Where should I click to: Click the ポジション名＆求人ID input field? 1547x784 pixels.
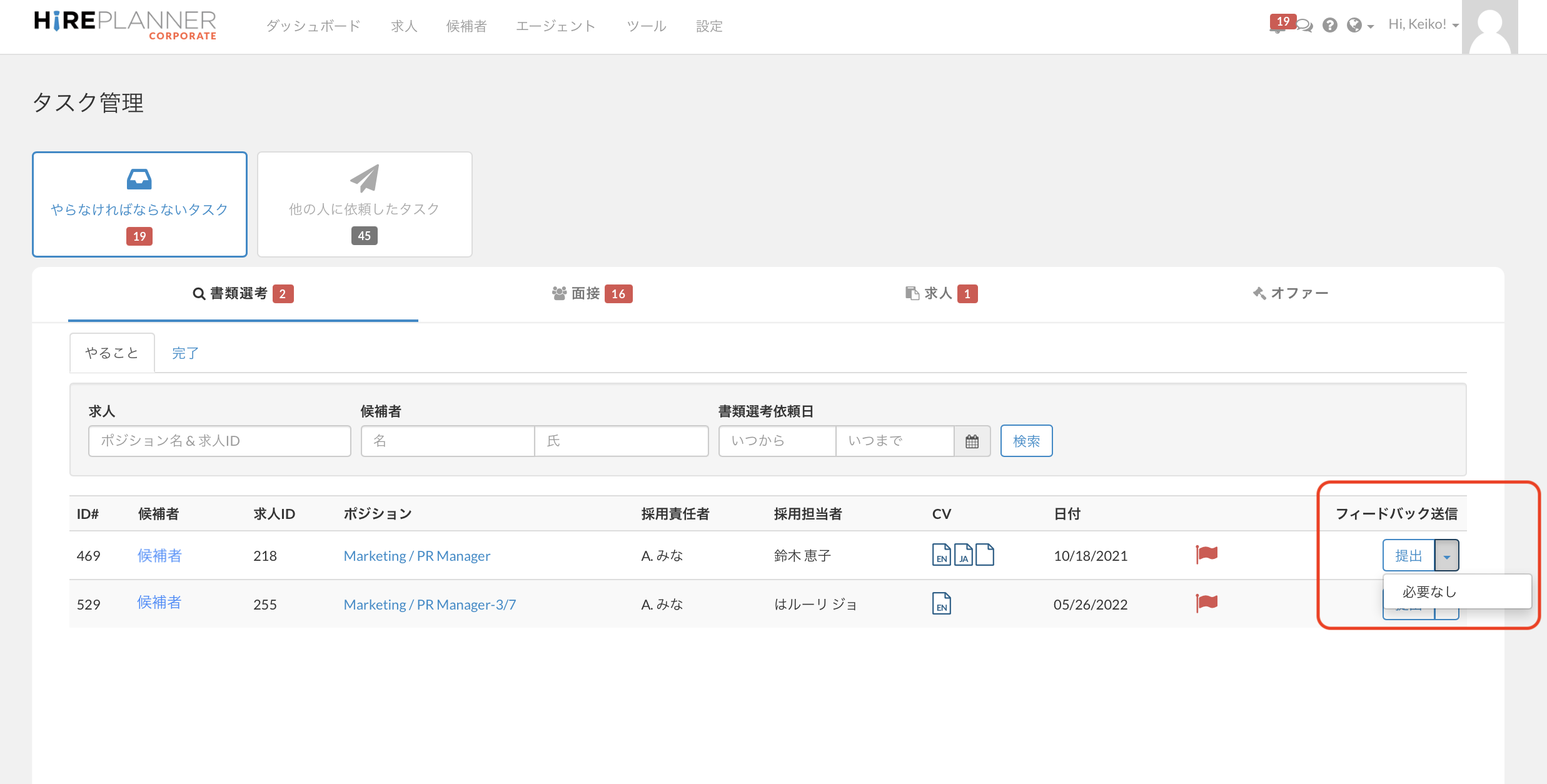(219, 441)
